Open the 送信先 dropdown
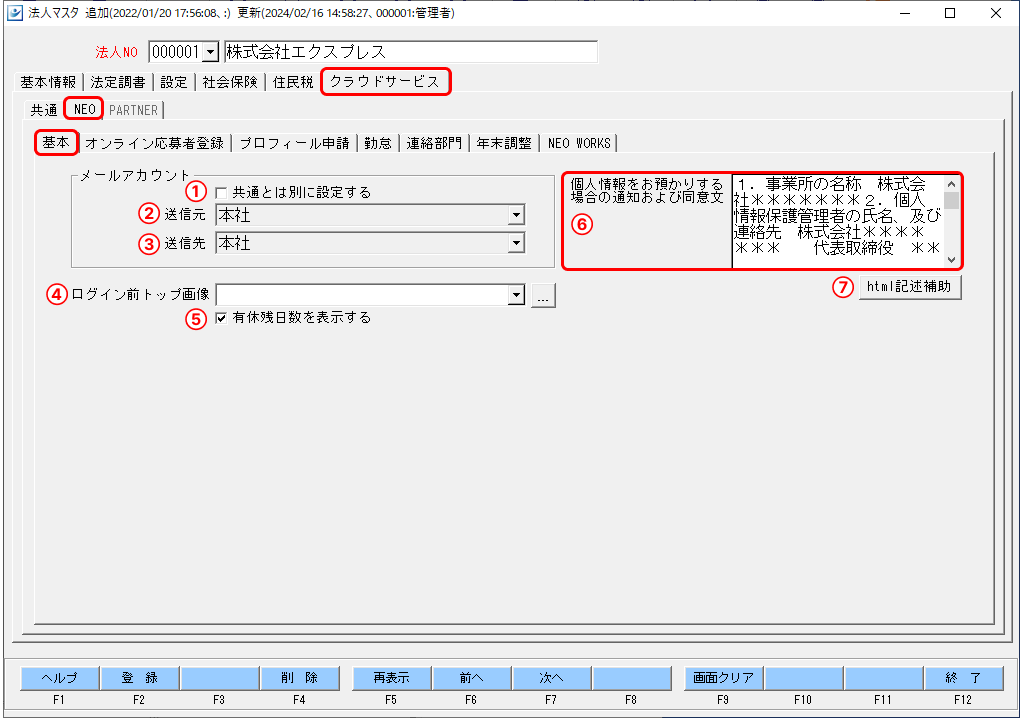This screenshot has height=718, width=1024. [x=517, y=244]
